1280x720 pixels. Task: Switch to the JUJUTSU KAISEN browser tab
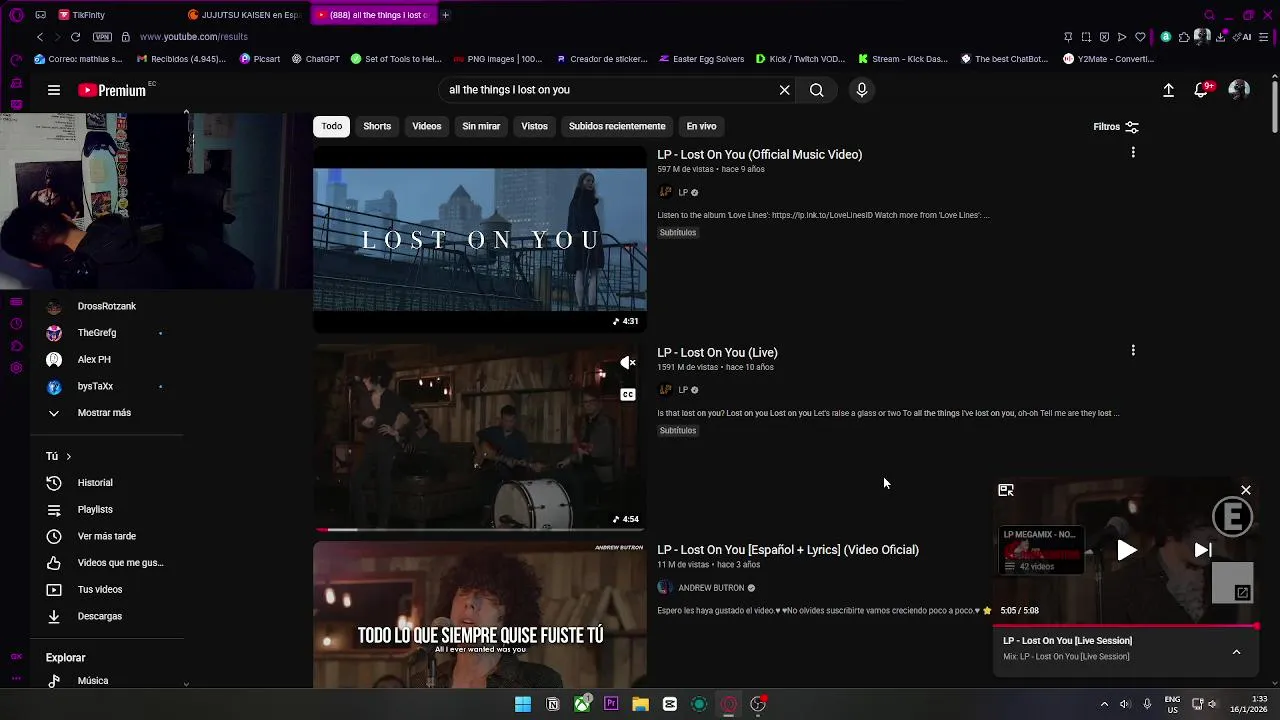click(245, 15)
